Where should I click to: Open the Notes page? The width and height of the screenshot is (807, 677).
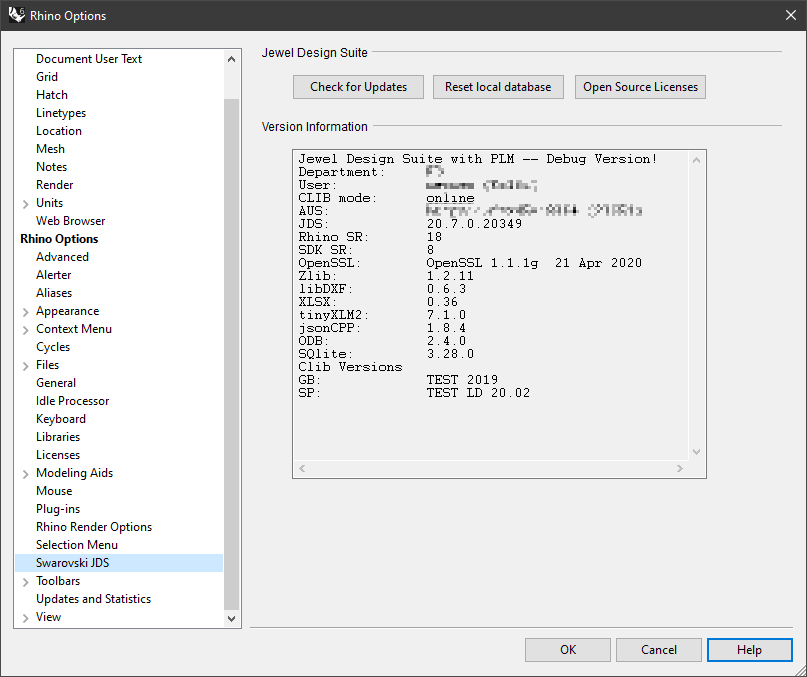tap(51, 167)
